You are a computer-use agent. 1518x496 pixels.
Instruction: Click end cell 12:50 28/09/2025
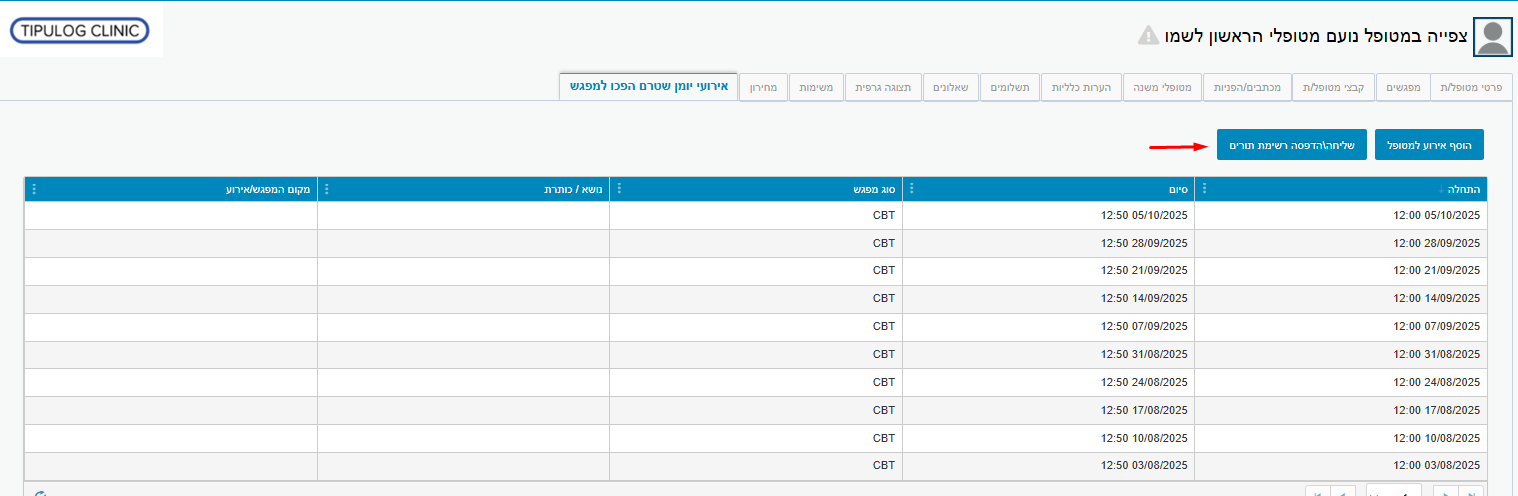[x=1048, y=243]
